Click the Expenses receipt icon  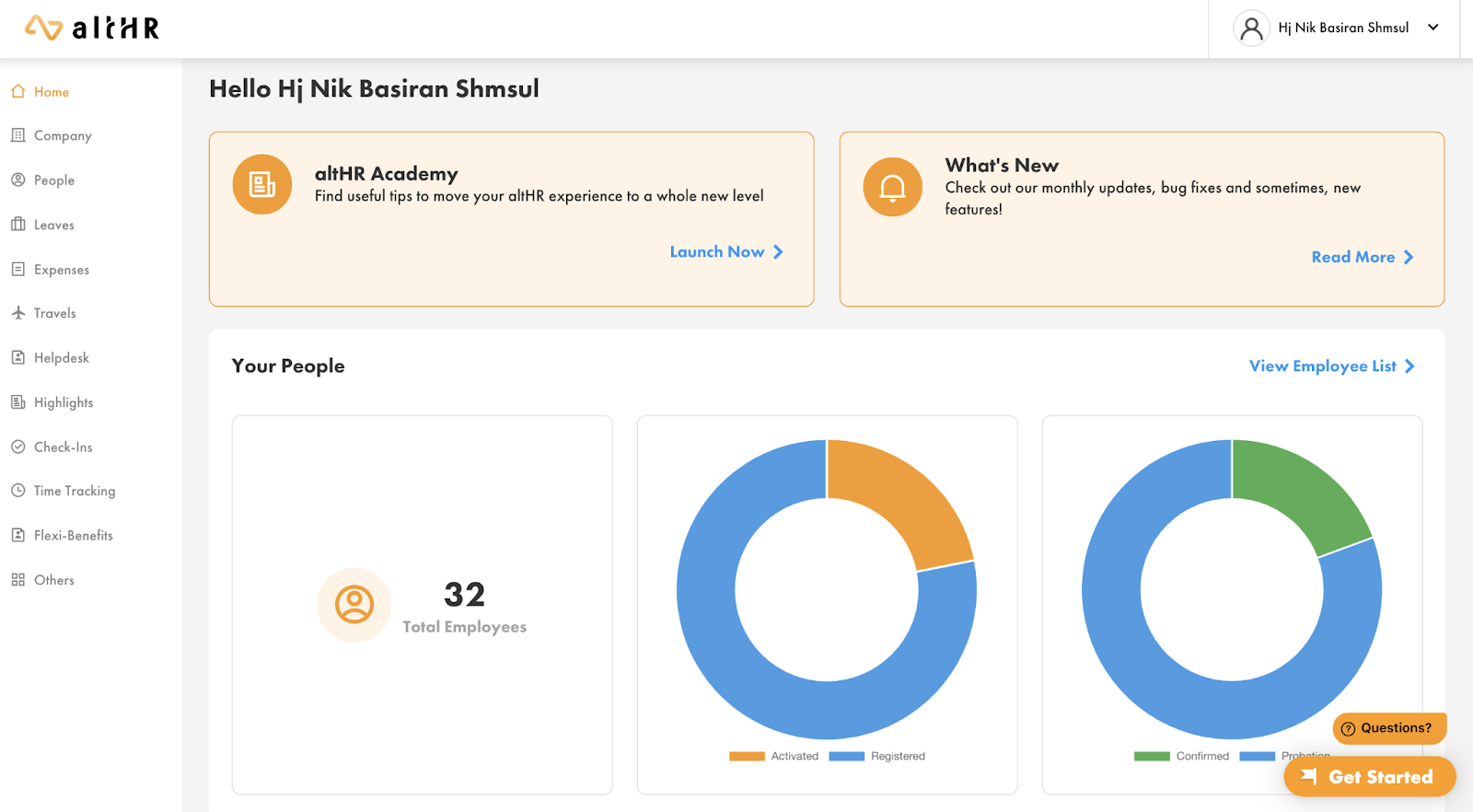(17, 269)
